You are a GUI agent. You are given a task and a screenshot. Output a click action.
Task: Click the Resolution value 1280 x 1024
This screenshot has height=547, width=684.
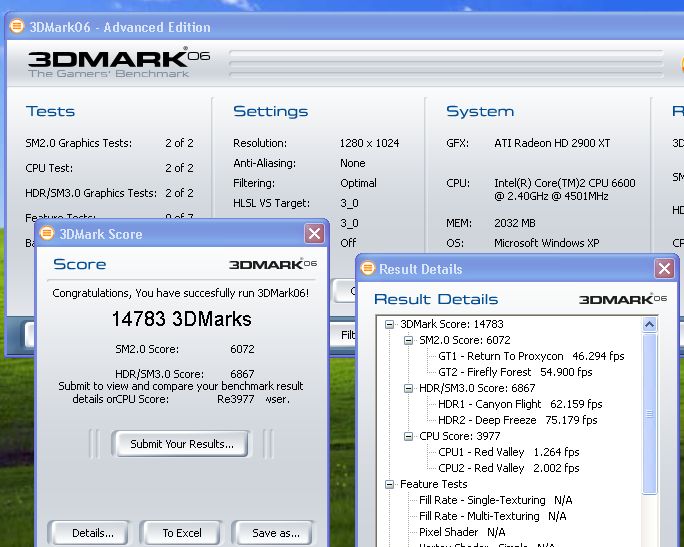pyautogui.click(x=369, y=143)
